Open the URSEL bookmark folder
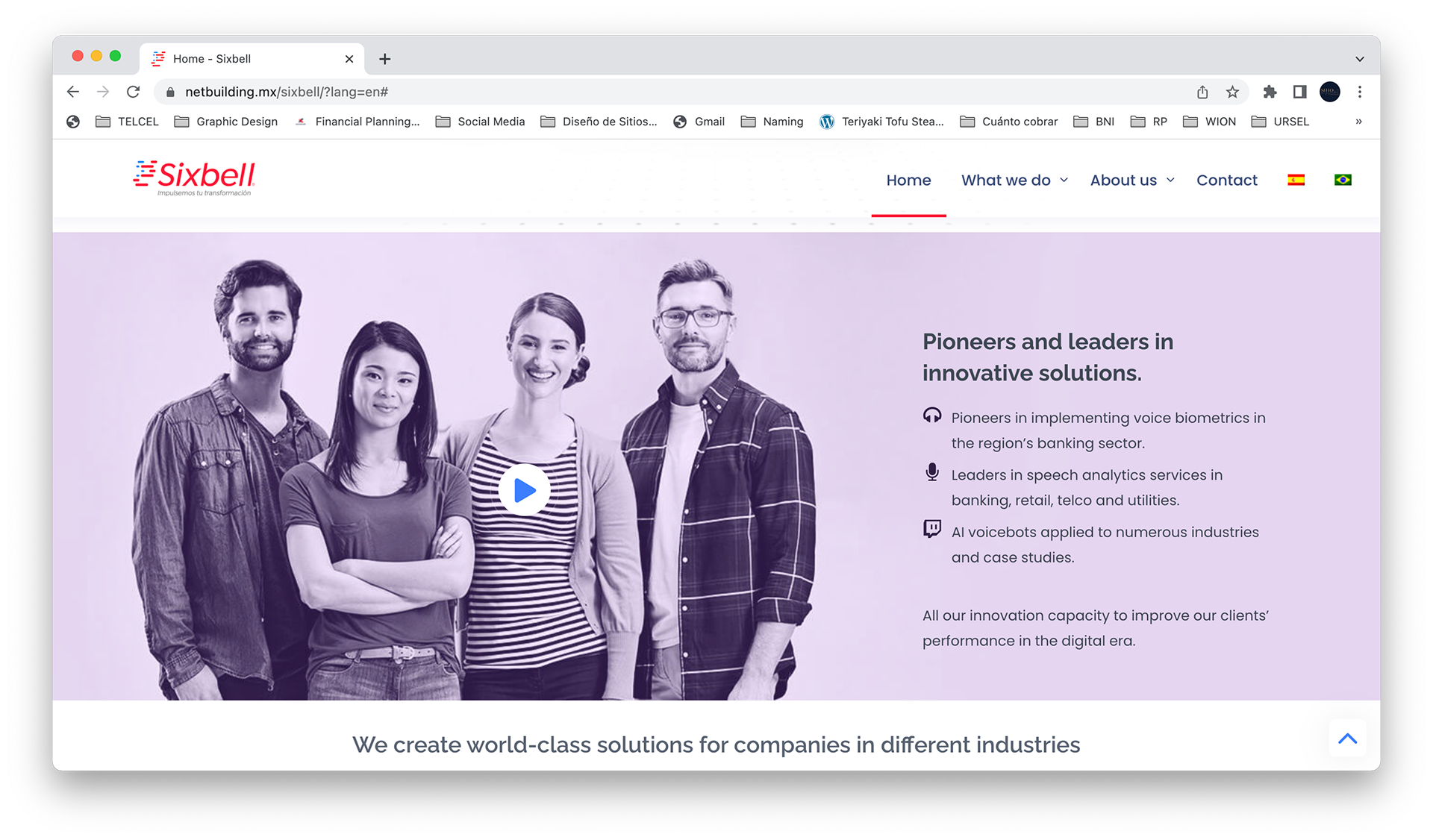 (x=1281, y=122)
